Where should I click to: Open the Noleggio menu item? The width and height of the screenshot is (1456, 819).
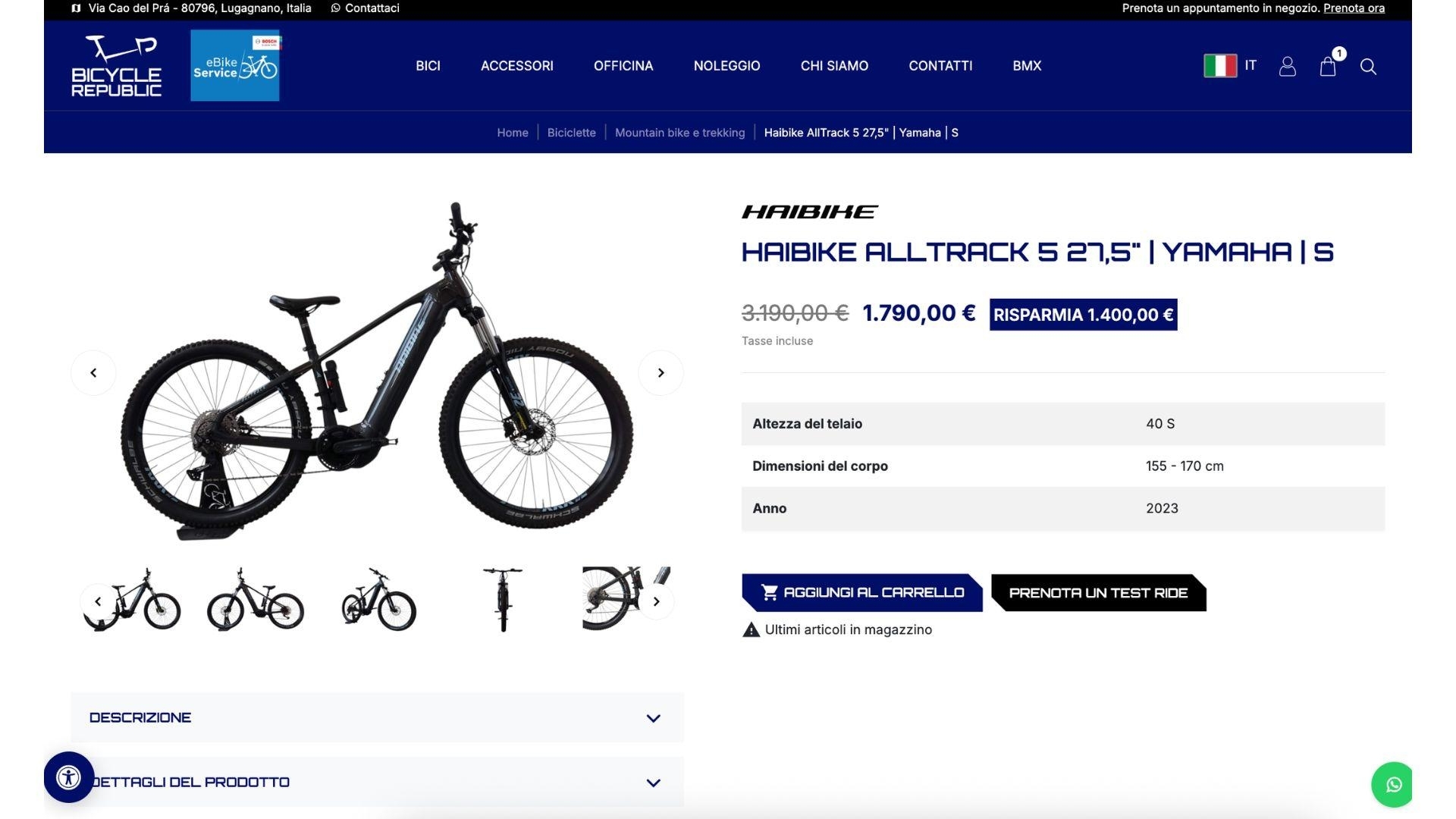pos(726,66)
